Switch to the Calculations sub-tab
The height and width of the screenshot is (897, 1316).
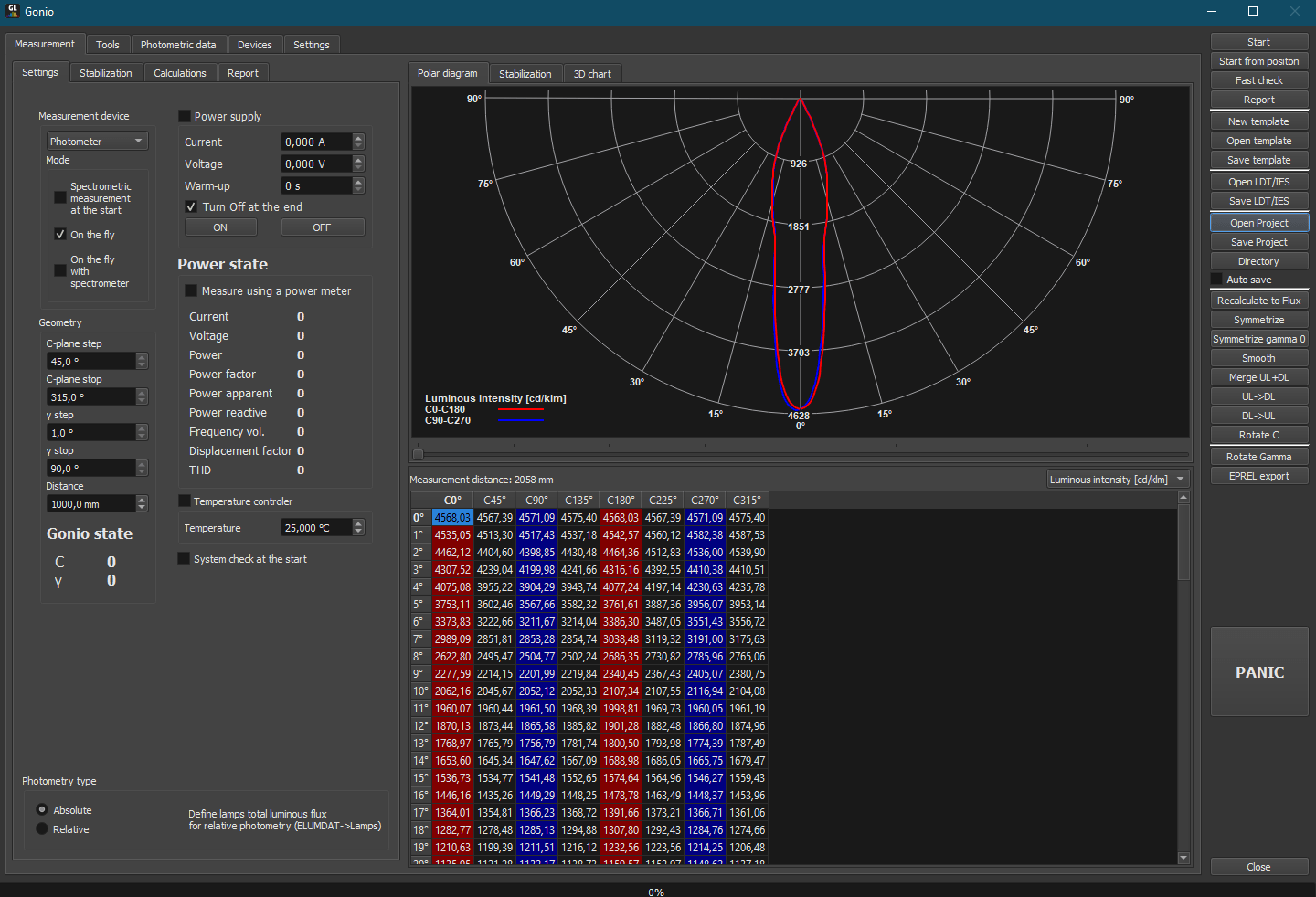coord(180,73)
